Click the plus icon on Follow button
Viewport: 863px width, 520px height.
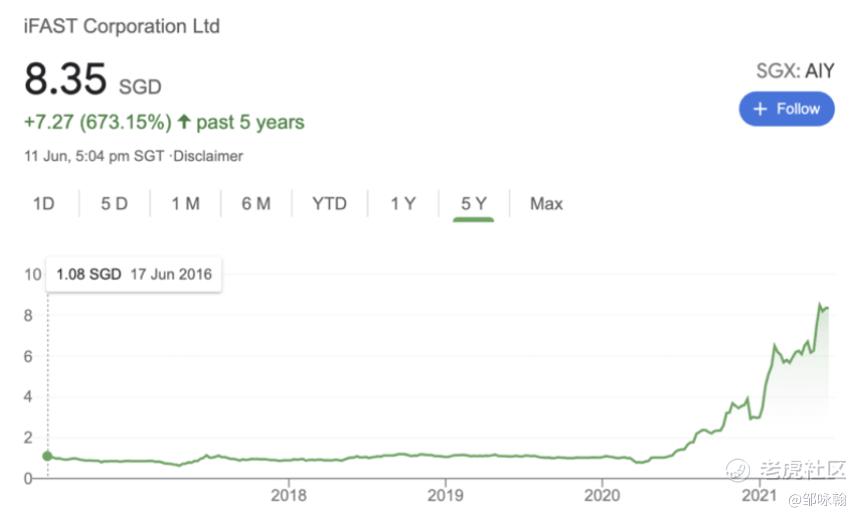(760, 109)
